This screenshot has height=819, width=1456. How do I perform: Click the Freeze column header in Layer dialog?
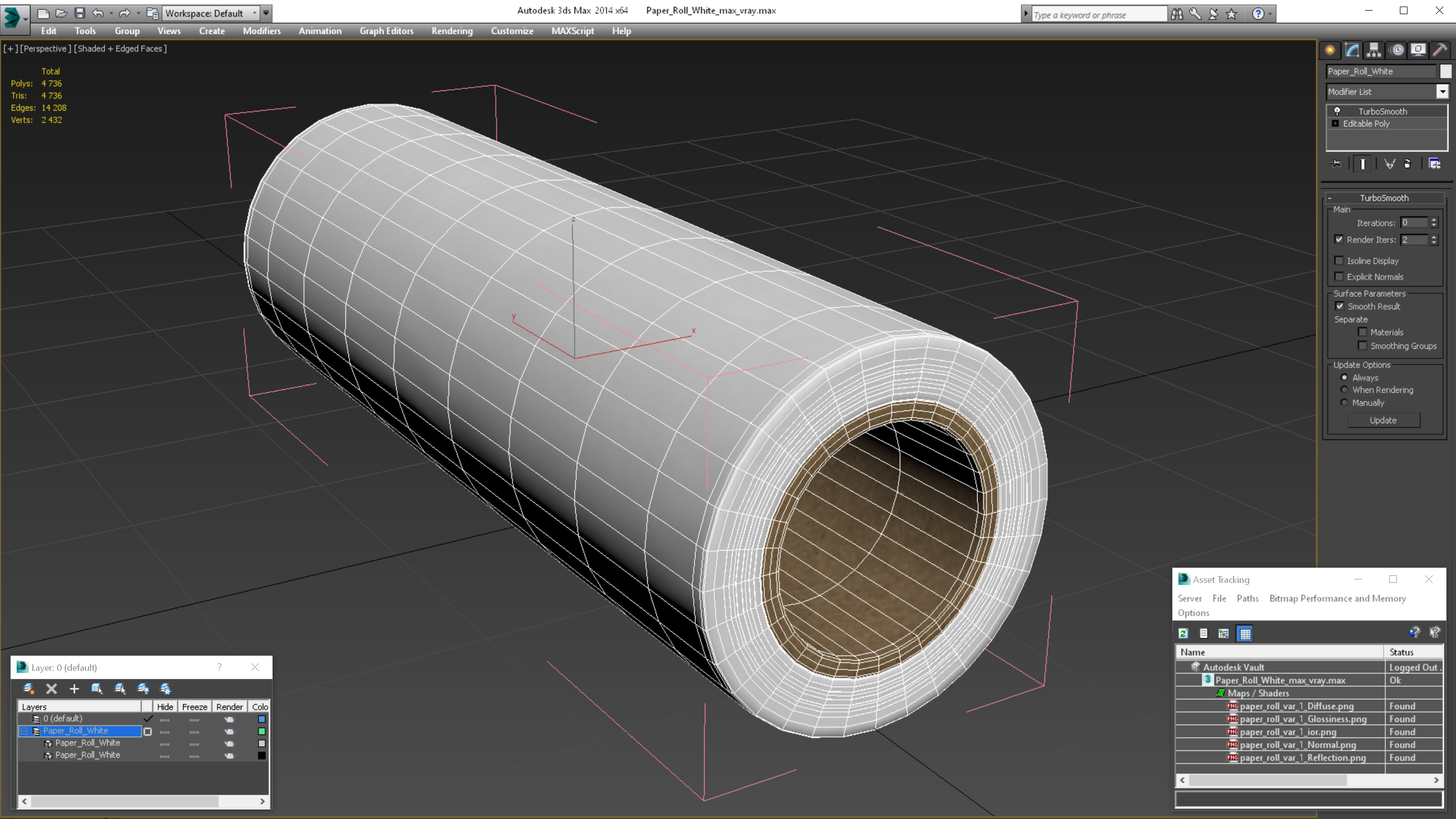tap(195, 707)
